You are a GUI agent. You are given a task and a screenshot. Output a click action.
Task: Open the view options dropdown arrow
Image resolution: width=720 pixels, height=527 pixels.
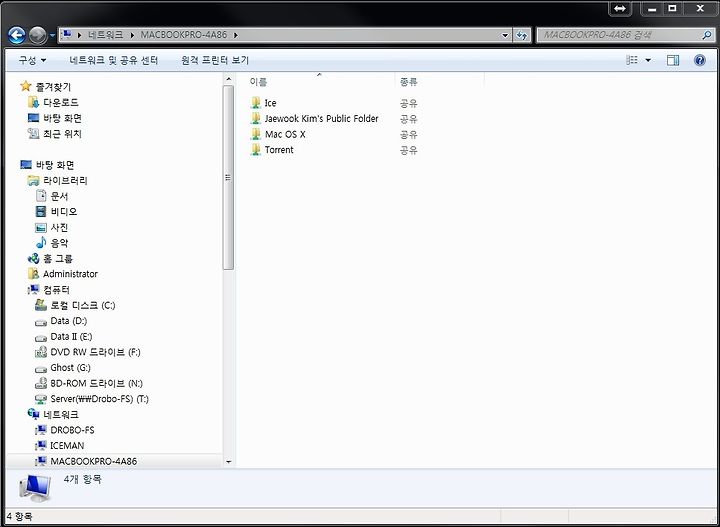[648, 60]
